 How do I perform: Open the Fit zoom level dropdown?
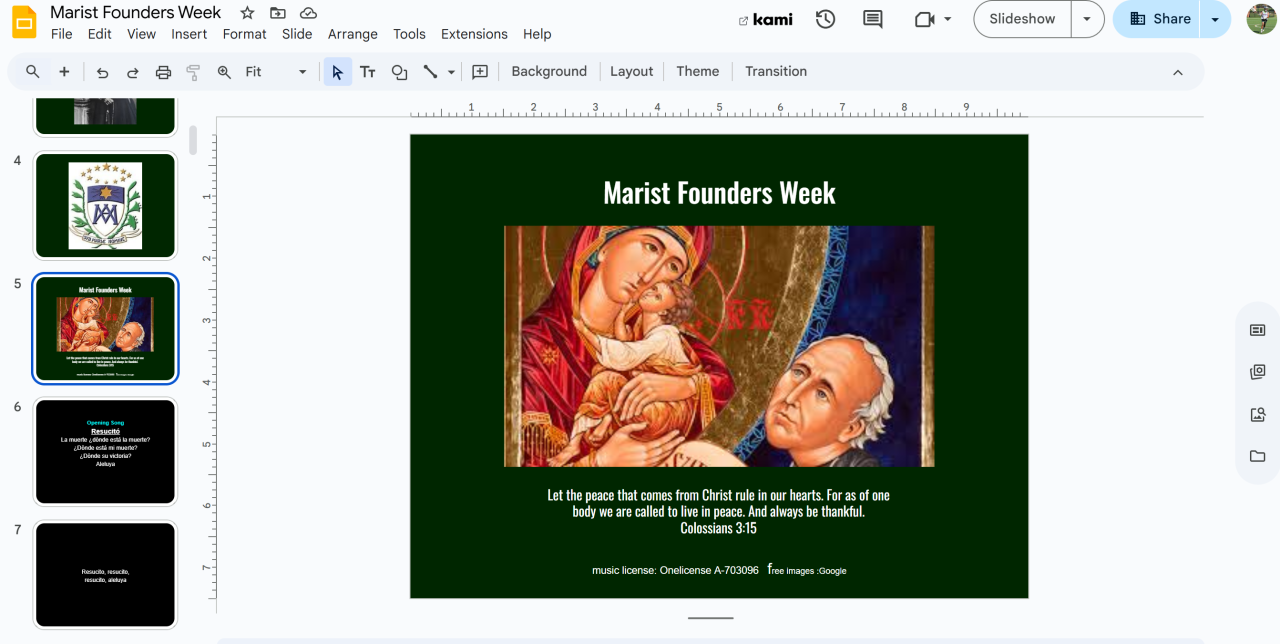[x=276, y=71]
